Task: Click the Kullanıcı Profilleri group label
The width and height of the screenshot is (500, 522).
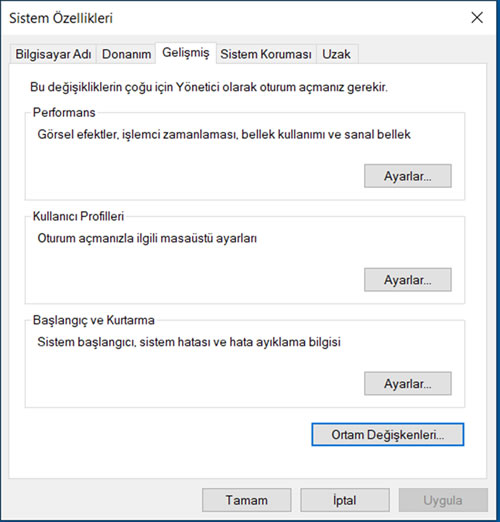Action: 78,216
